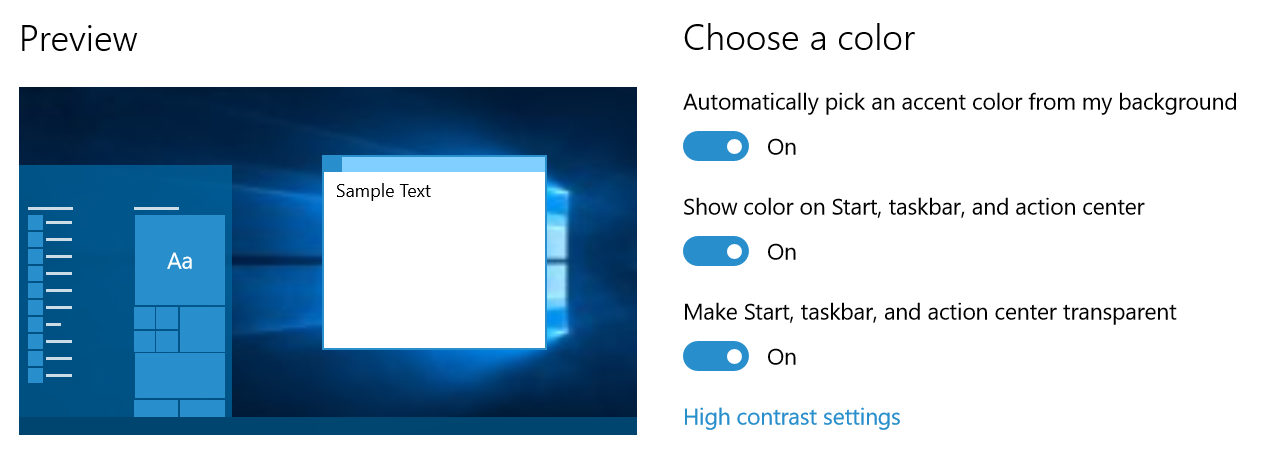Click the 'Choose a color' heading
This screenshot has height=458, width=1270.
click(x=798, y=38)
